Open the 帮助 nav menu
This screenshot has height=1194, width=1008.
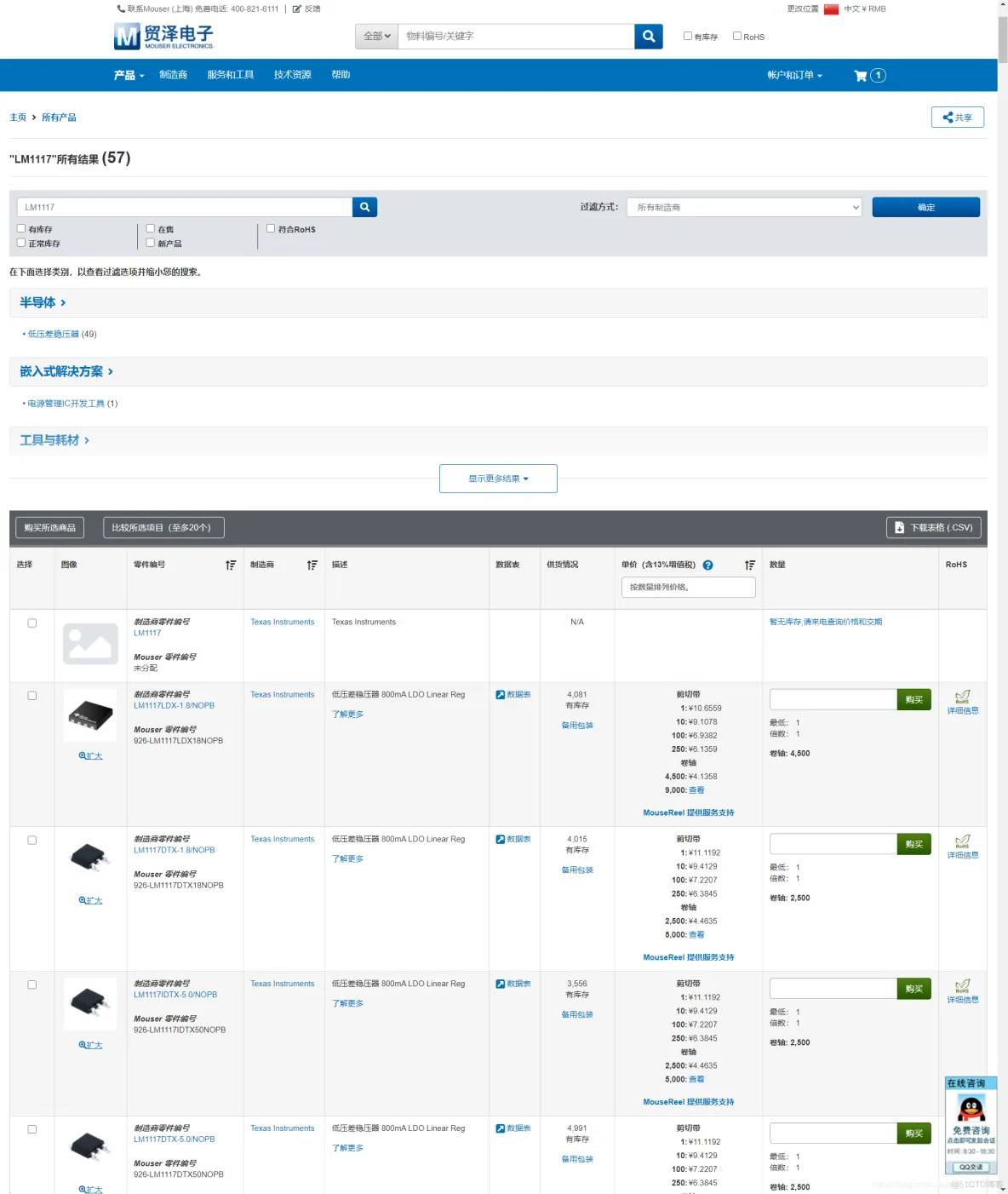click(341, 75)
